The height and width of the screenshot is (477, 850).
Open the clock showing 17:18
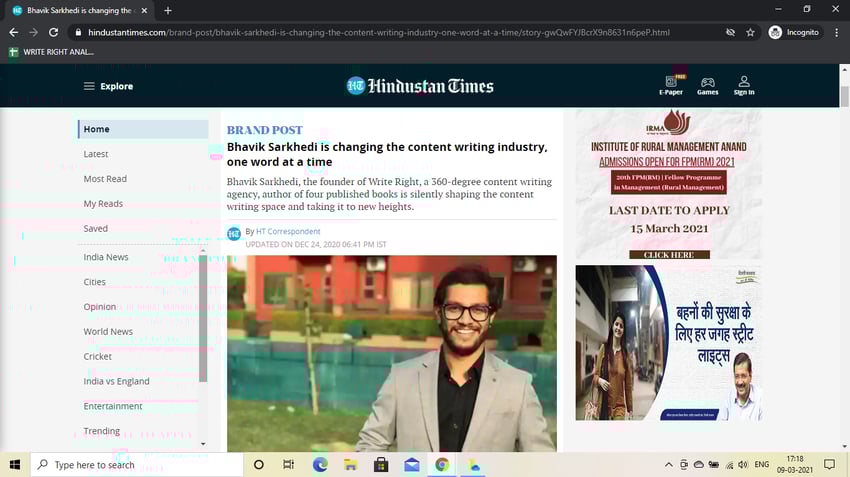tap(795, 465)
